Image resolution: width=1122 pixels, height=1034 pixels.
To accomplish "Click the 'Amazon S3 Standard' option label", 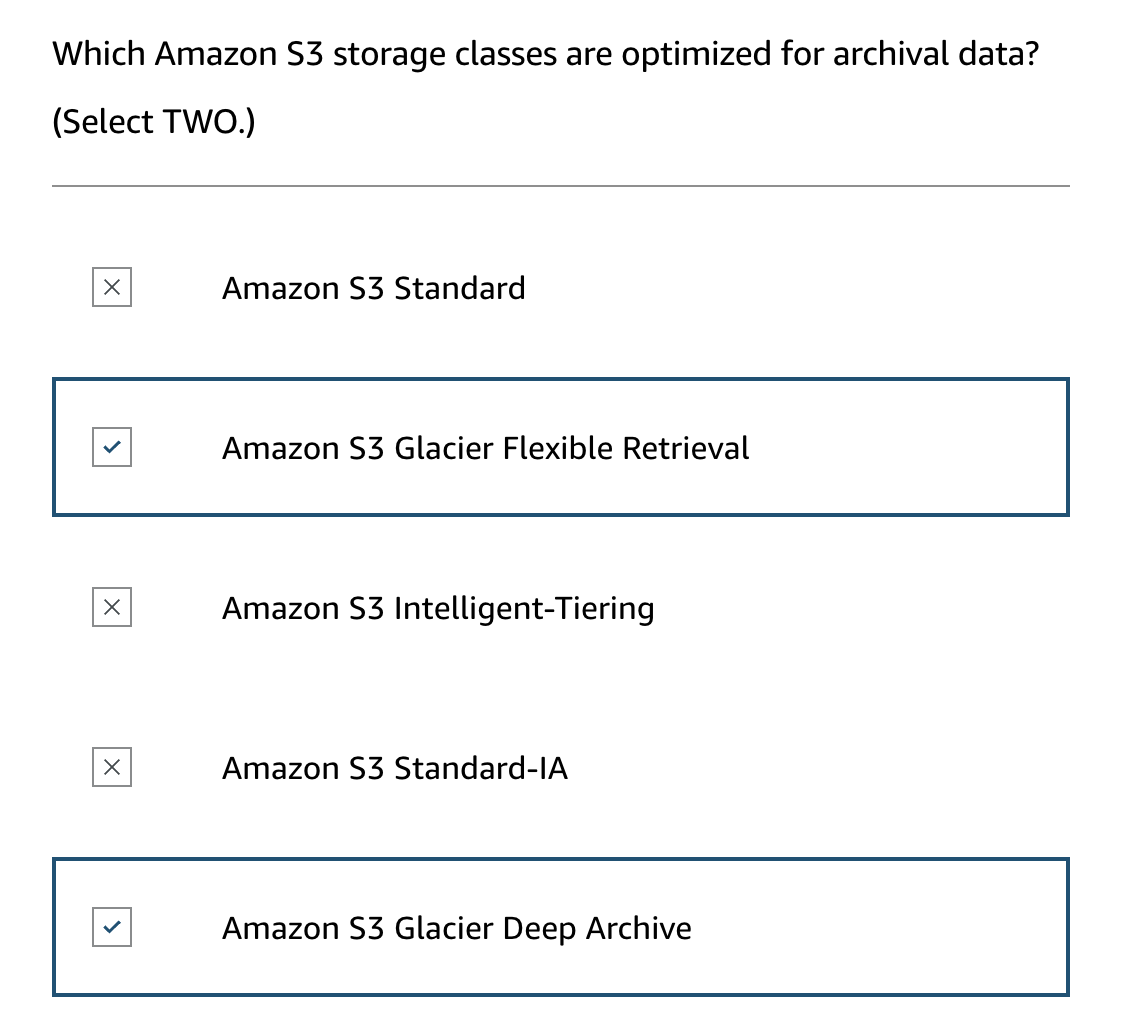I will 373,288.
